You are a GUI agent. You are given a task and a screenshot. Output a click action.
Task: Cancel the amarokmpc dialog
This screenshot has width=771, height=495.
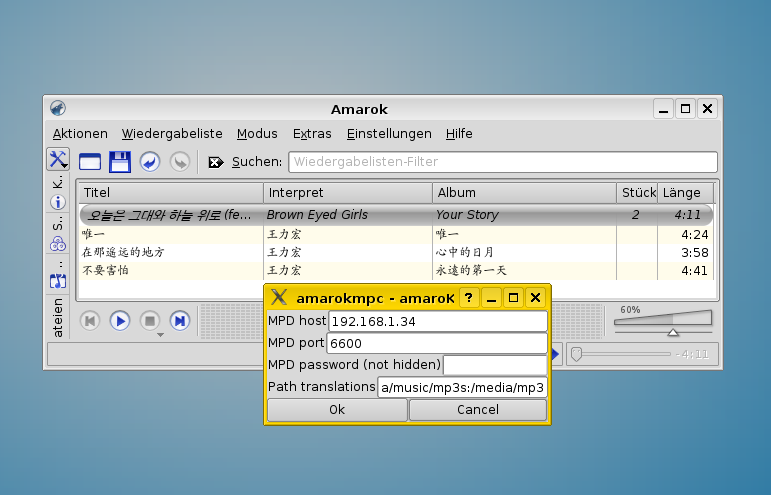478,410
